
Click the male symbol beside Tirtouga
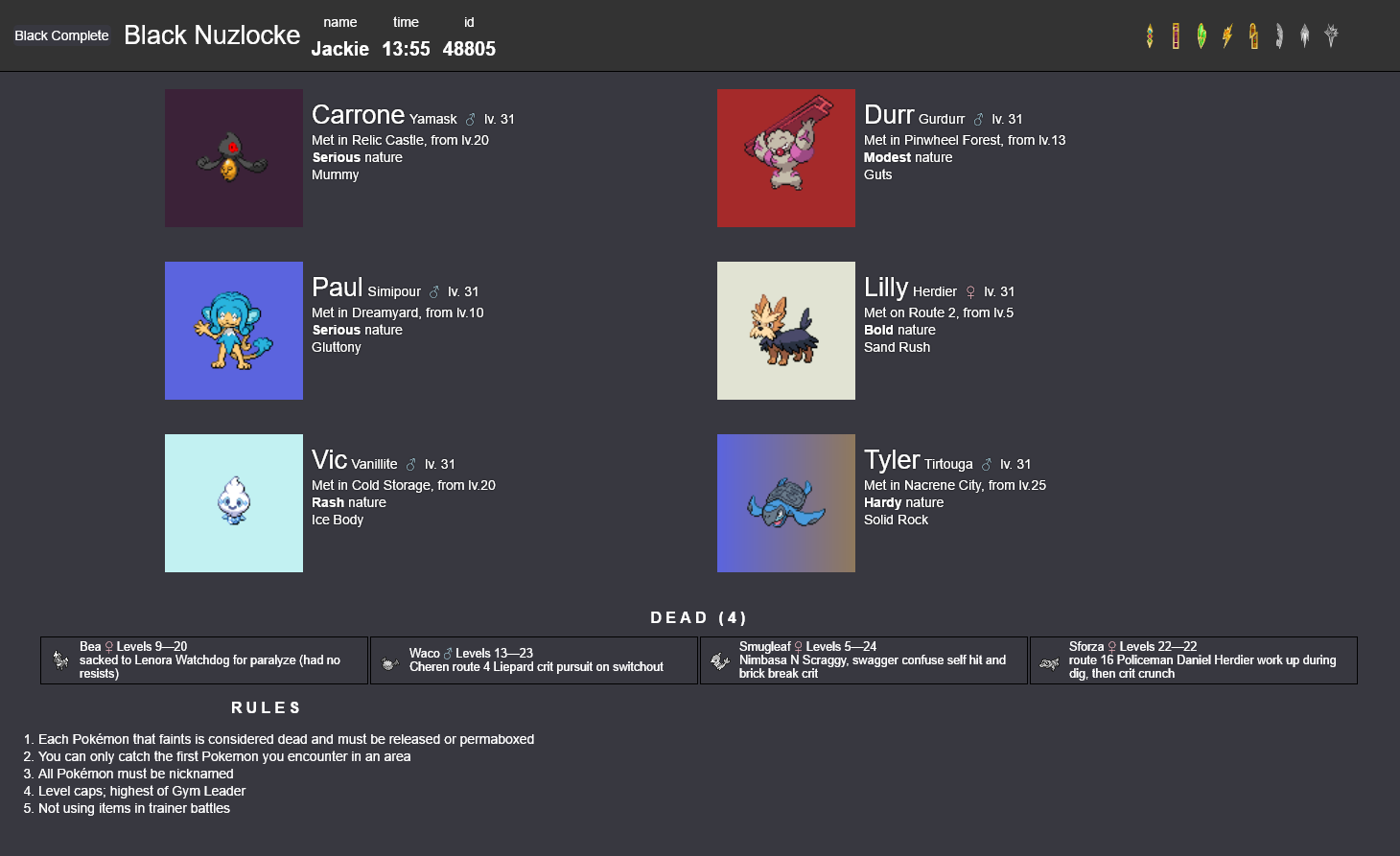pos(987,465)
